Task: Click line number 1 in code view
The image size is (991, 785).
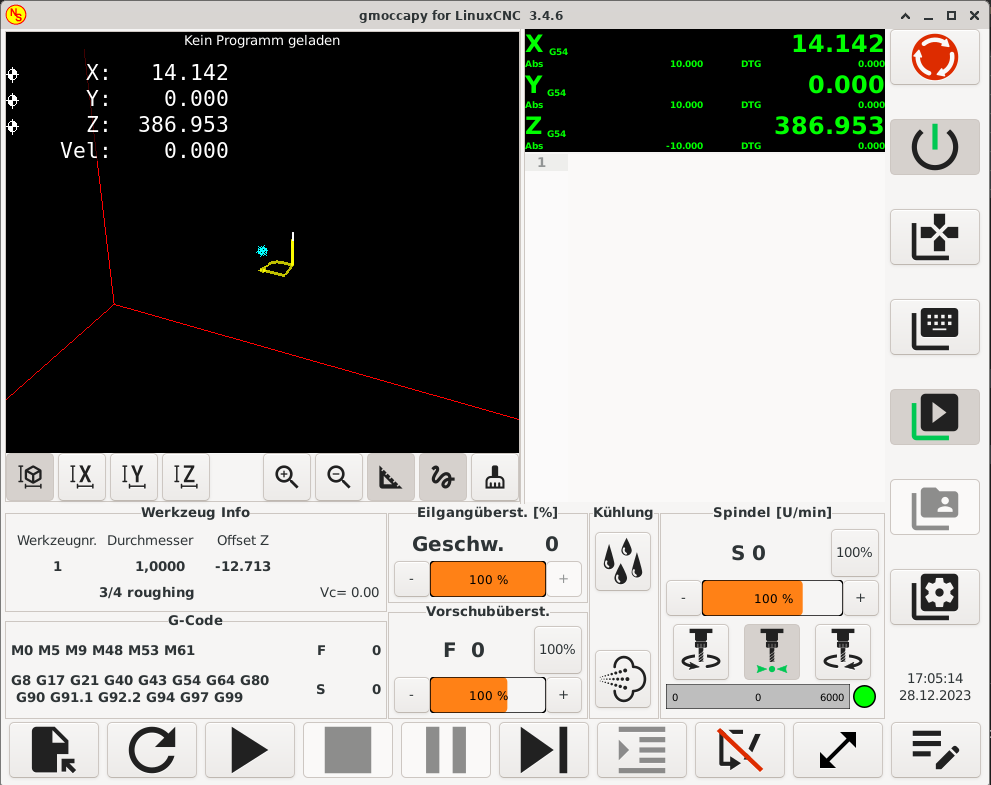Action: 542,162
